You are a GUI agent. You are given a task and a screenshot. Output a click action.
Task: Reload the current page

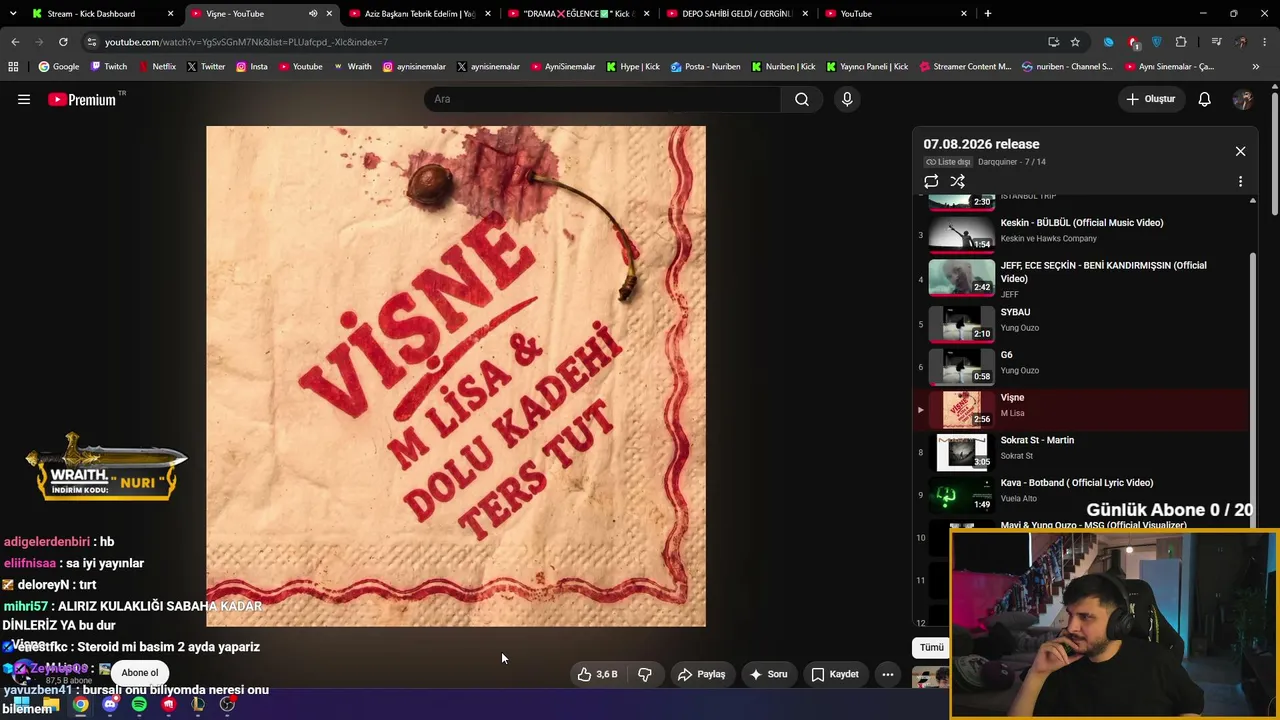pos(63,42)
